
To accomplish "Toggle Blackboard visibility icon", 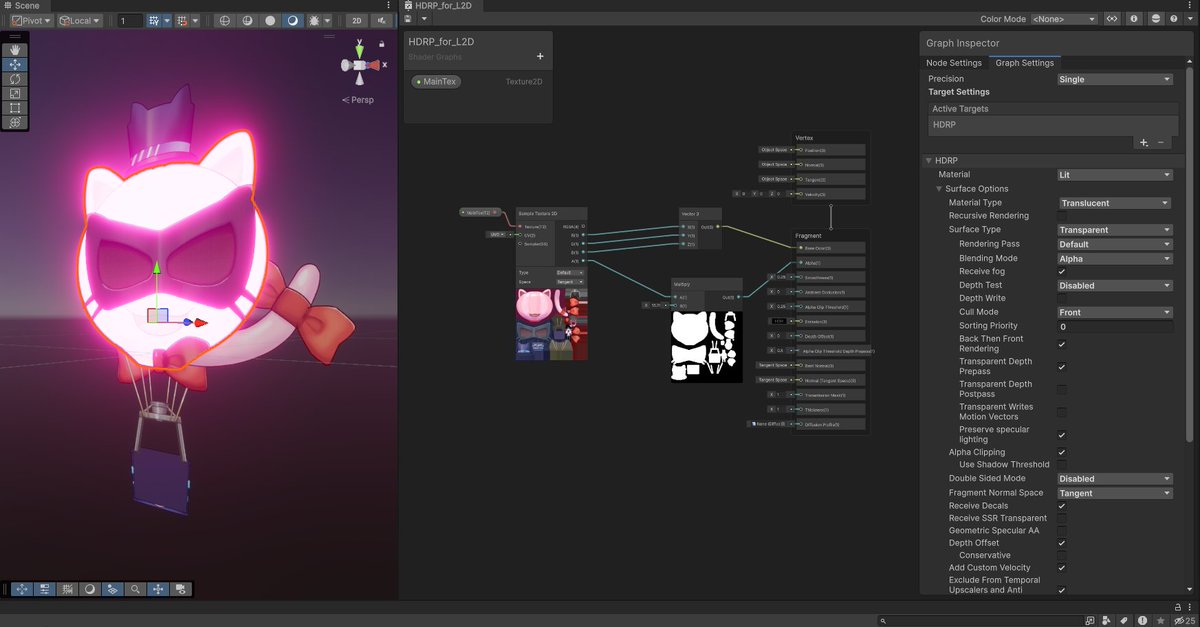I will [1112, 19].
